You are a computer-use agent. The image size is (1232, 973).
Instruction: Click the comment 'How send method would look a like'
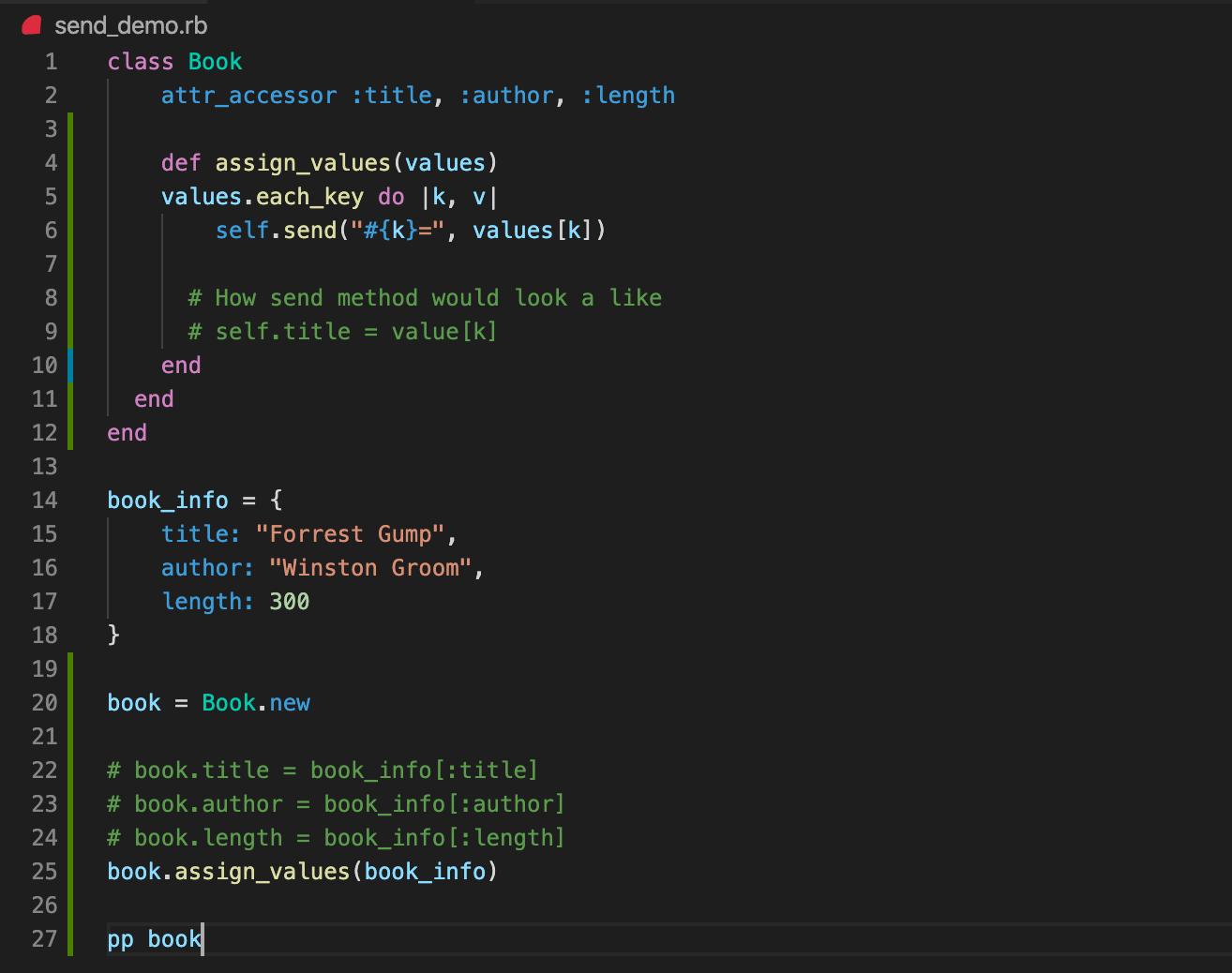pyautogui.click(x=425, y=298)
